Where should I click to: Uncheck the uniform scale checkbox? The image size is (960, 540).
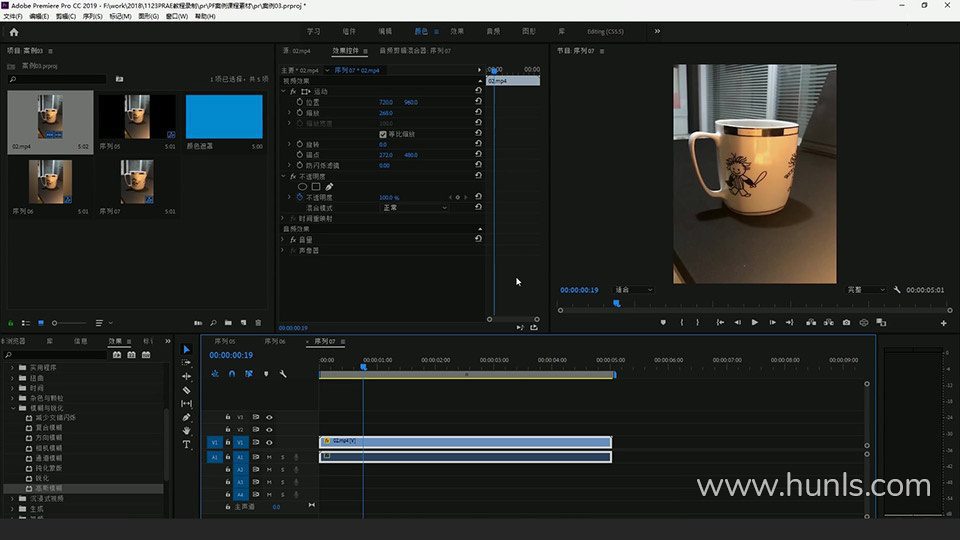click(x=383, y=134)
